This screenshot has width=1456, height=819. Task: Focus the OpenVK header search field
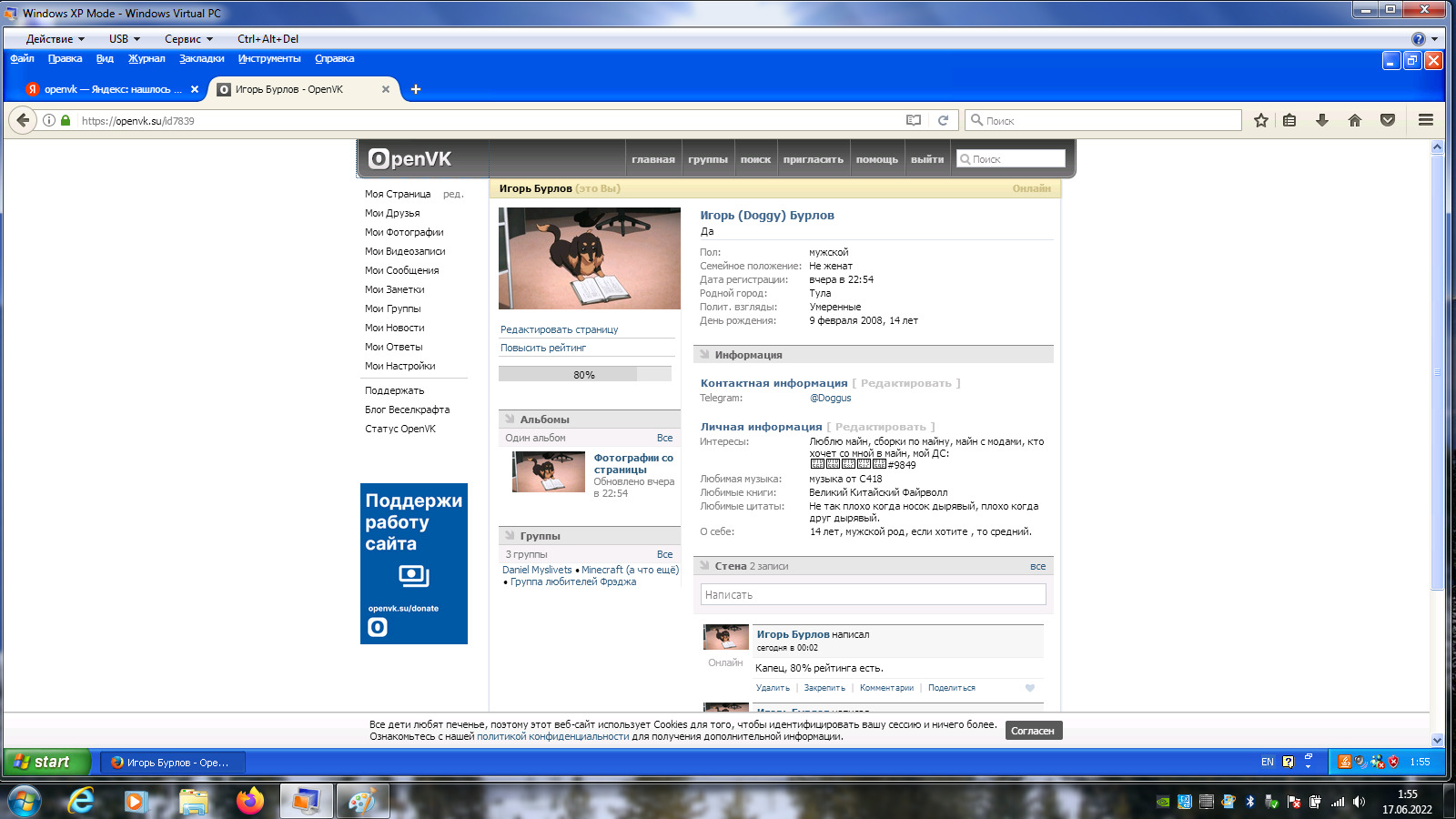click(x=1010, y=159)
